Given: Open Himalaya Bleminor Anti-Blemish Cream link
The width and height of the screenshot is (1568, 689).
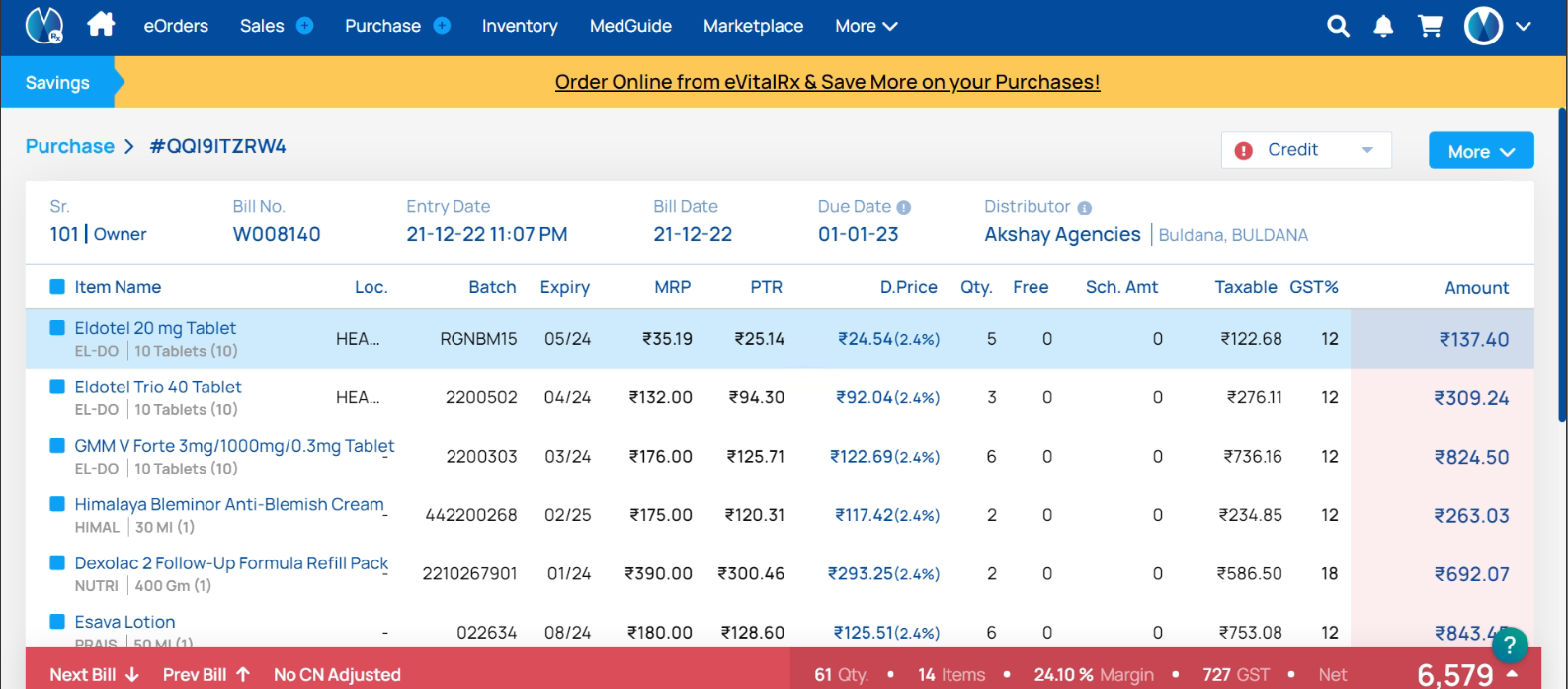Looking at the screenshot, I should point(229,504).
